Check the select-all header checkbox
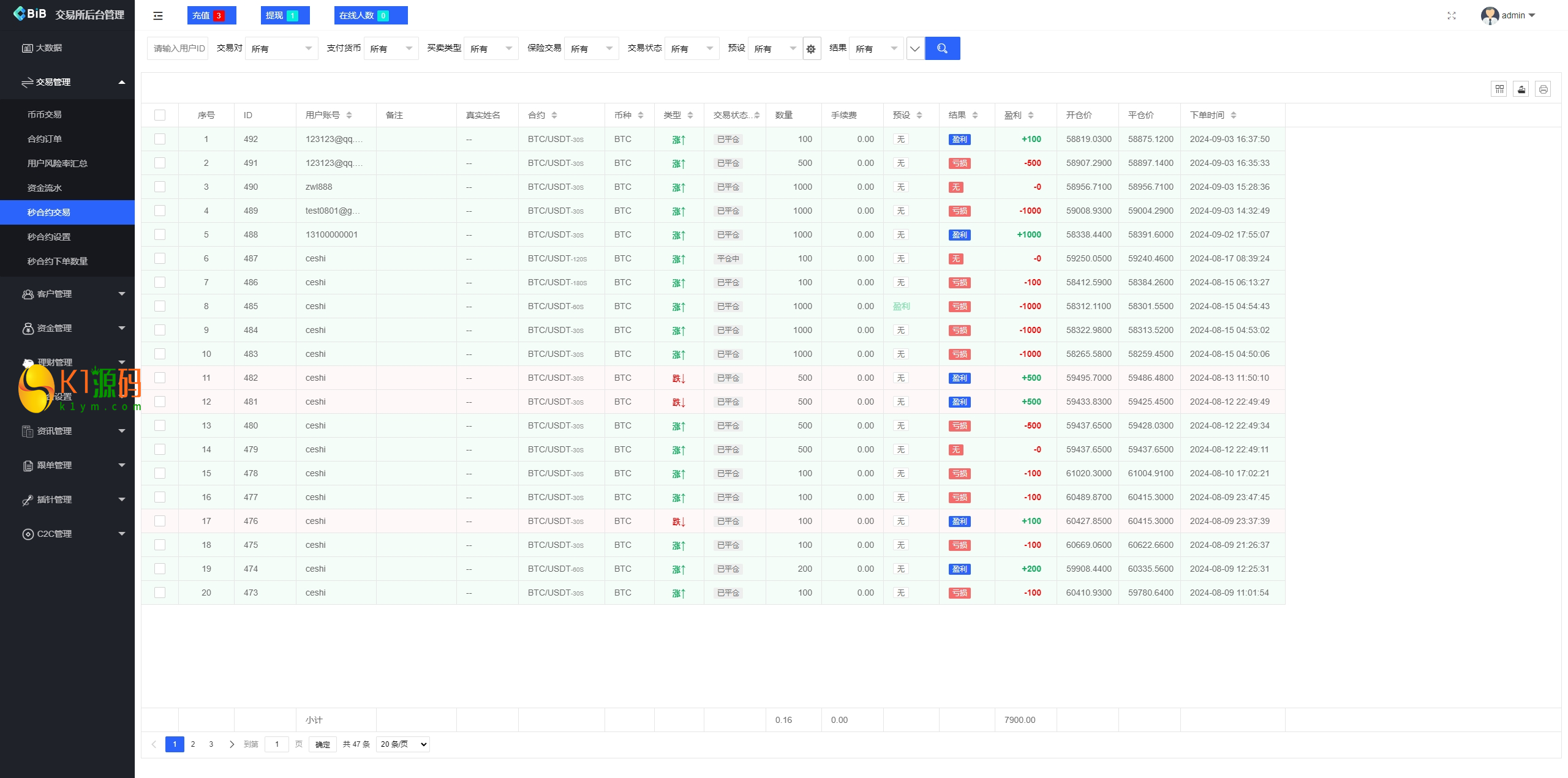Viewport: 1568px width, 778px height. click(x=160, y=115)
